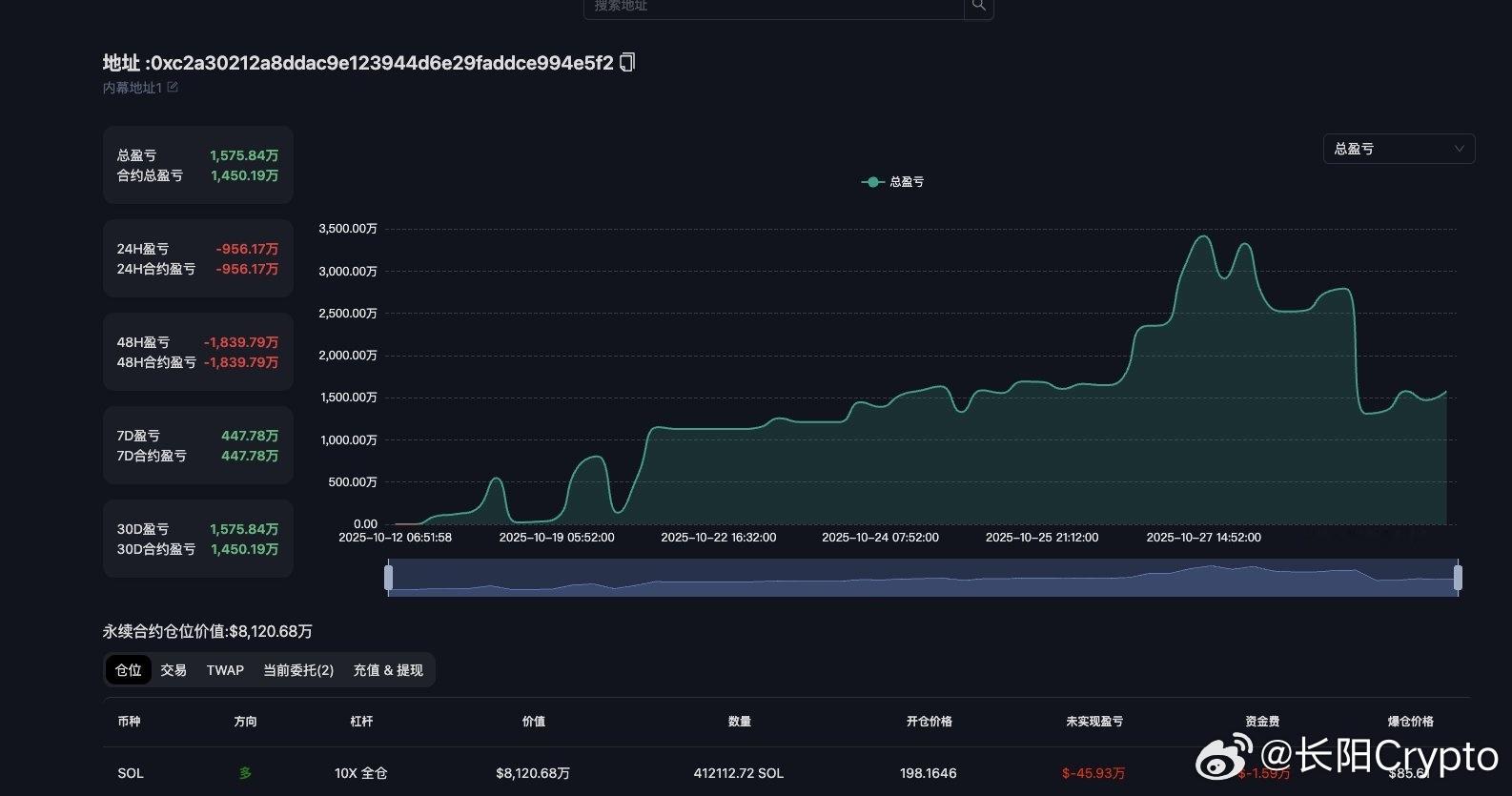
Task: Select the 7D盈亏 summary card
Action: pos(198,445)
